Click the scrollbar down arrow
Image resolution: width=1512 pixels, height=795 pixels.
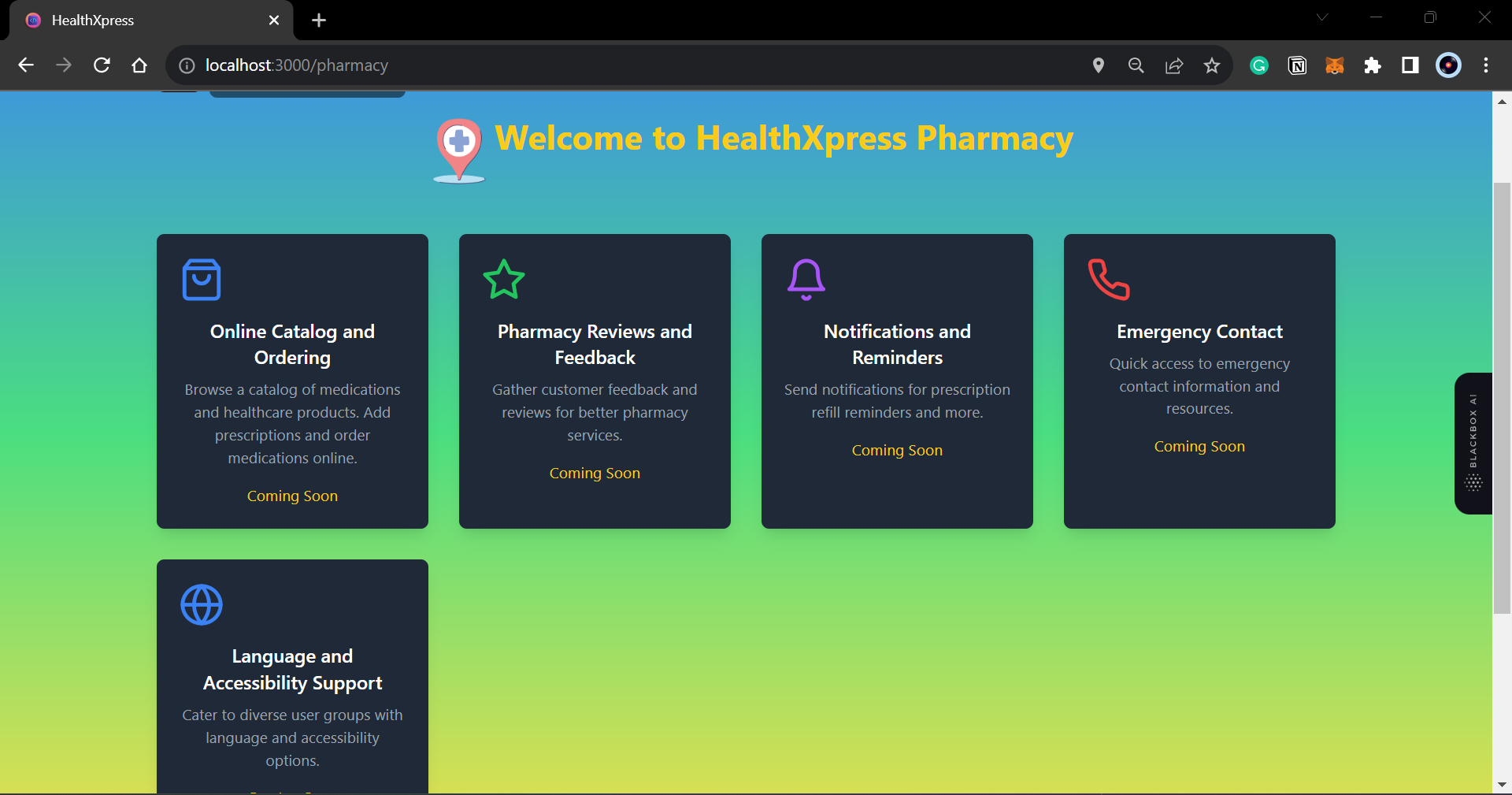(x=1502, y=785)
